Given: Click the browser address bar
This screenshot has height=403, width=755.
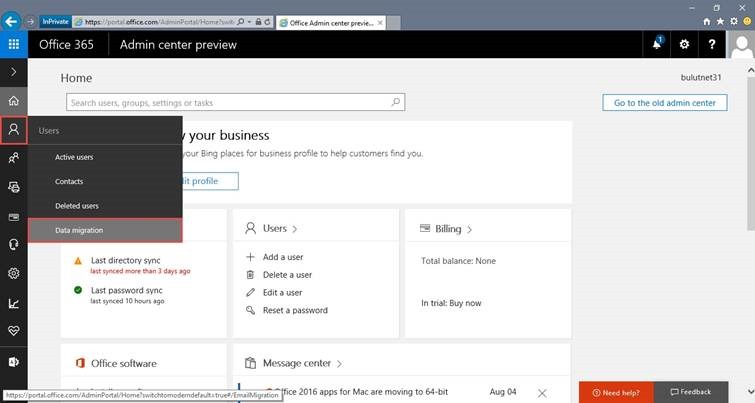Looking at the screenshot, I should [x=159, y=22].
